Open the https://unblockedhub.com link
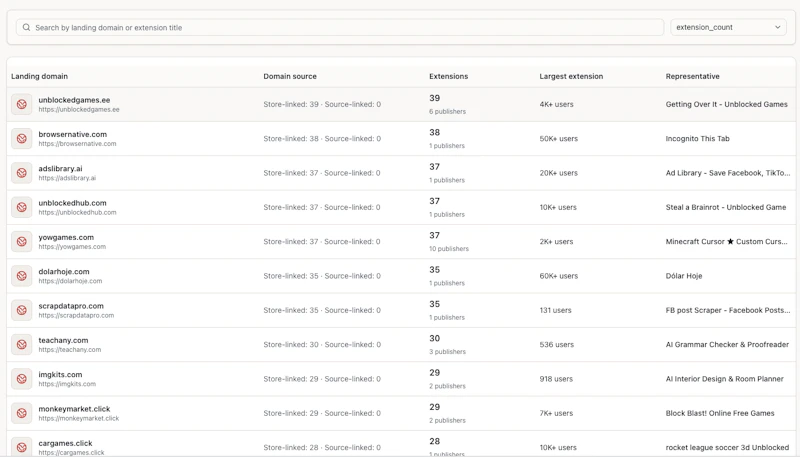The width and height of the screenshot is (800, 457). (77, 212)
